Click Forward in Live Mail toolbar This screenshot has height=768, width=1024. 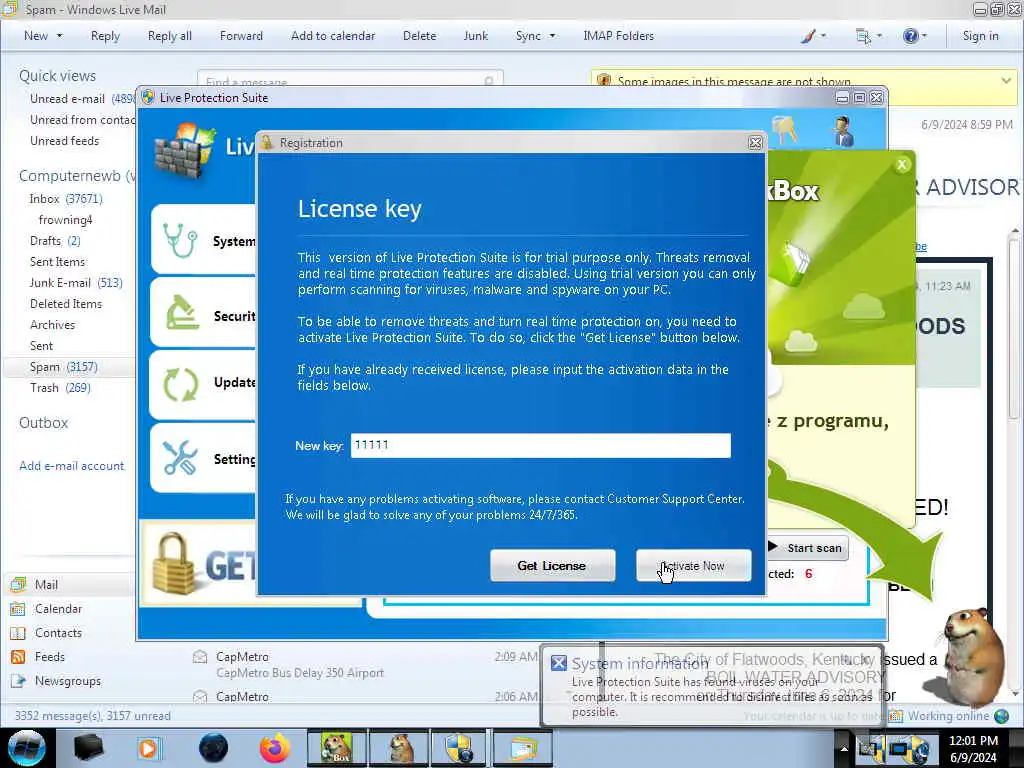point(241,36)
